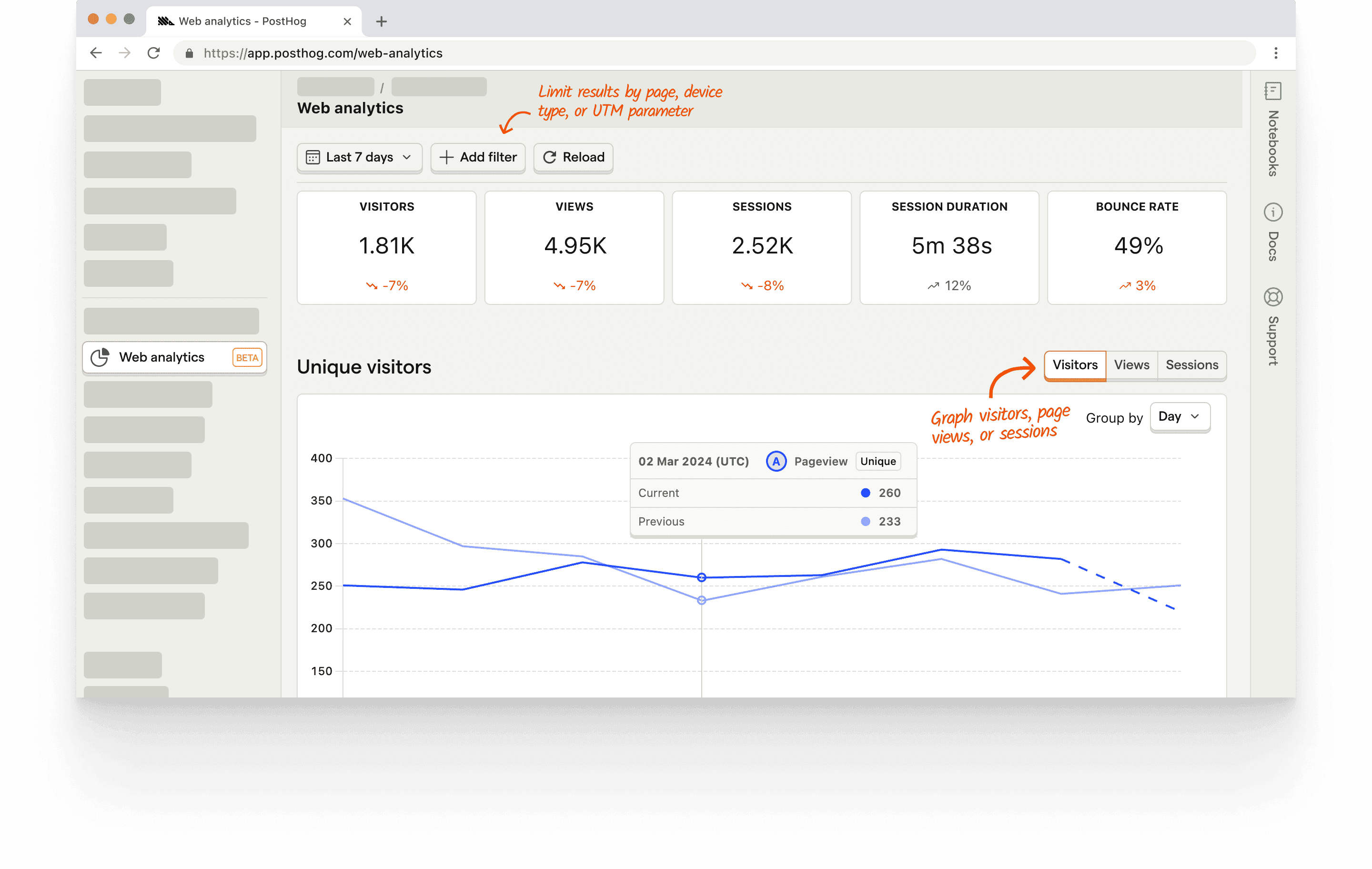
Task: Click the Reload button
Action: pyautogui.click(x=573, y=157)
